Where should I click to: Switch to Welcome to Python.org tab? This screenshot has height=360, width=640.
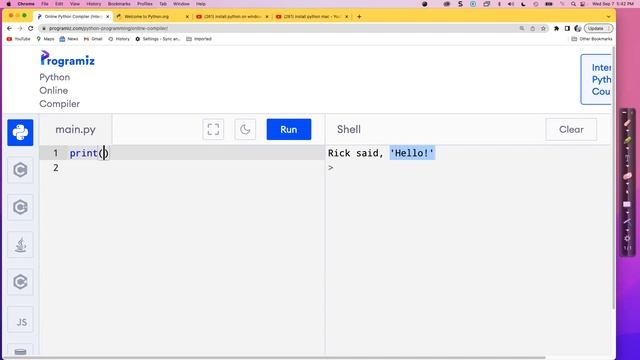pos(152,17)
